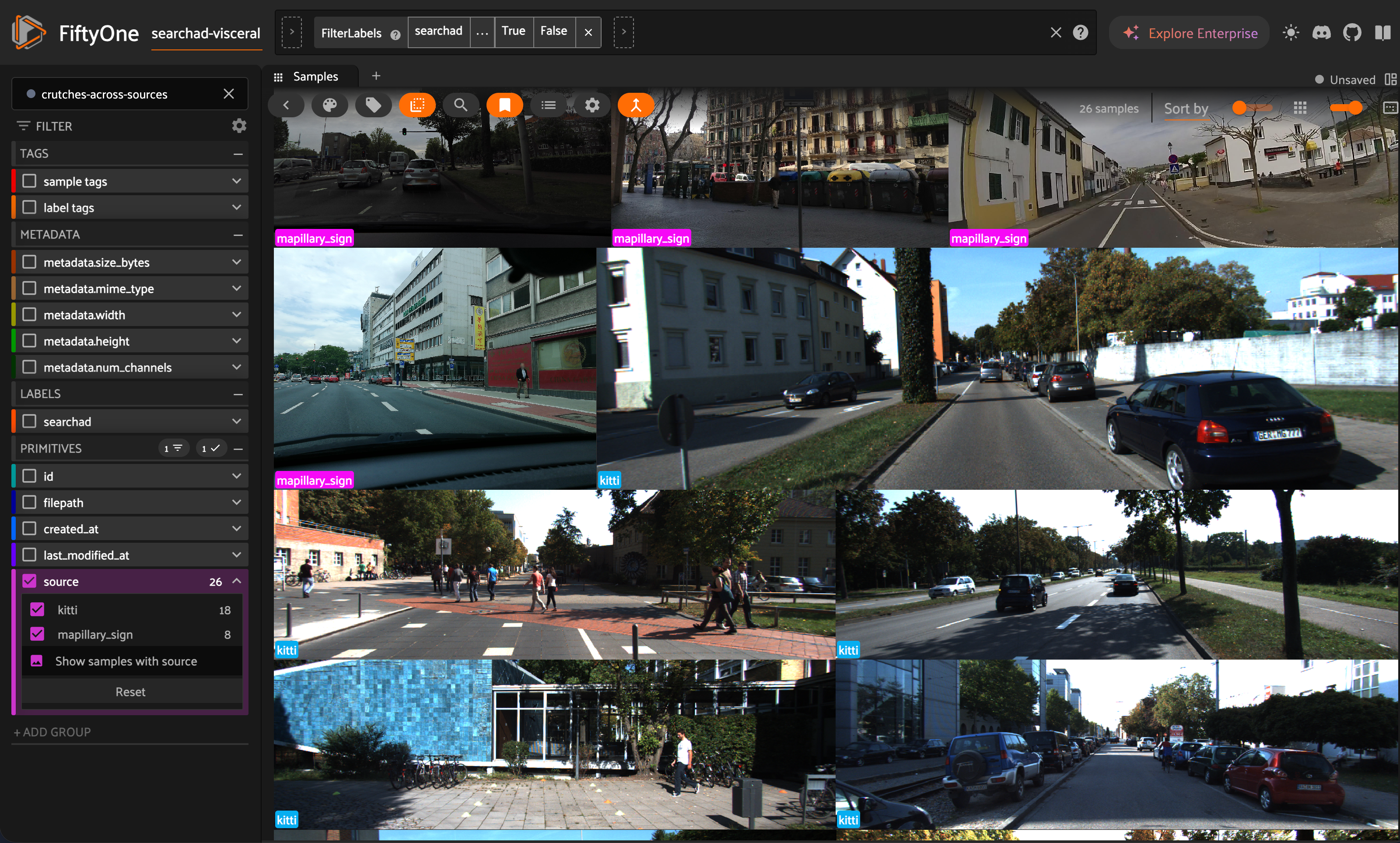Image resolution: width=1400 pixels, height=843 pixels.
Task: Click the orange merge arrow operator icon
Action: [636, 105]
